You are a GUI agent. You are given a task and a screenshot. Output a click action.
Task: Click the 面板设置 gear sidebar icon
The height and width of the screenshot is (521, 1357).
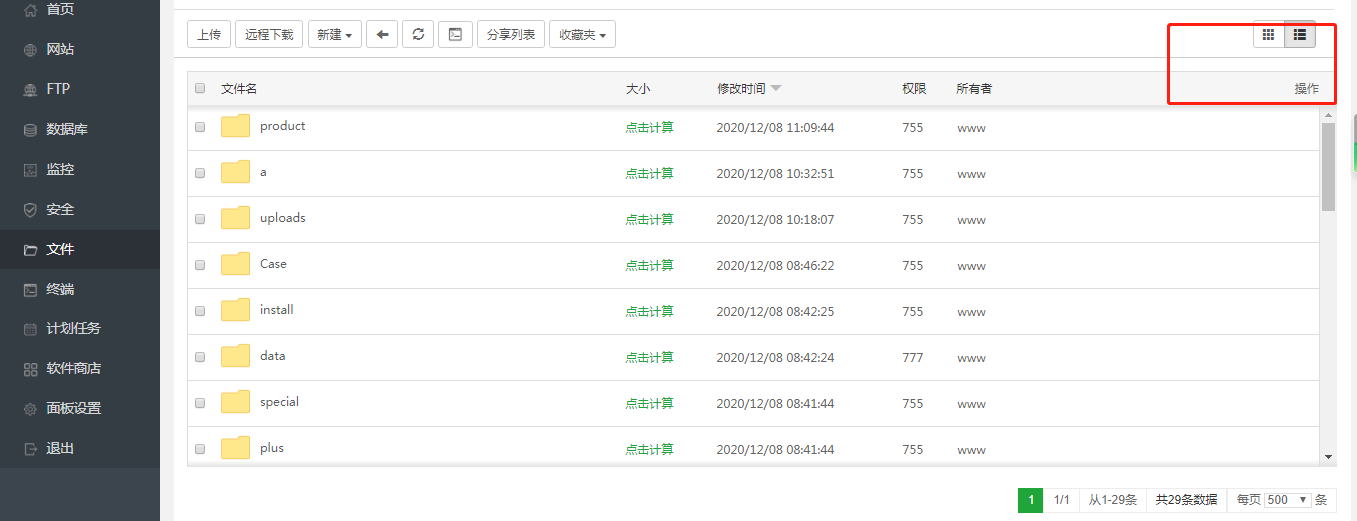pyautogui.click(x=30, y=409)
